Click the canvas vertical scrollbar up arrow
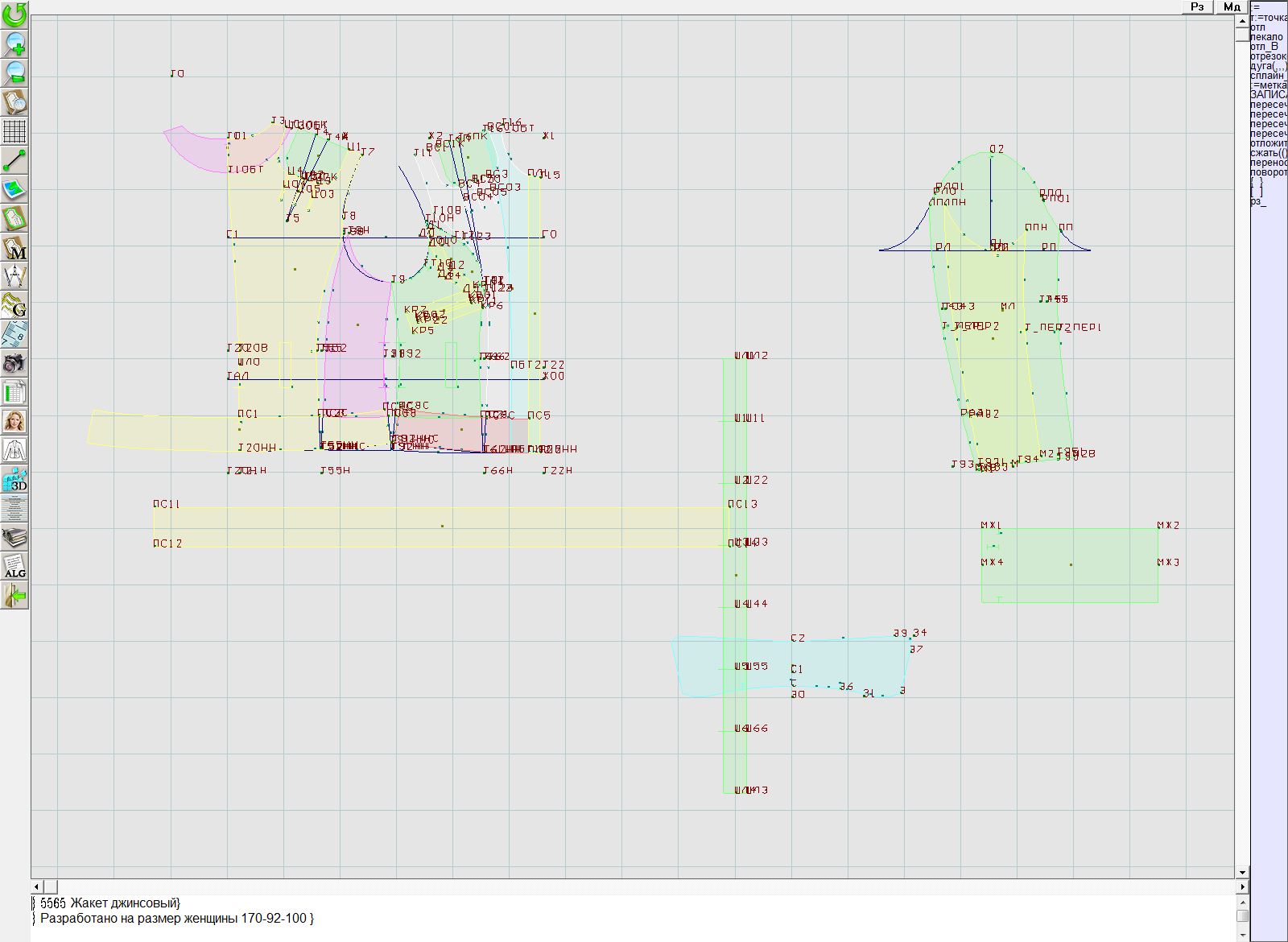 tap(1242, 20)
